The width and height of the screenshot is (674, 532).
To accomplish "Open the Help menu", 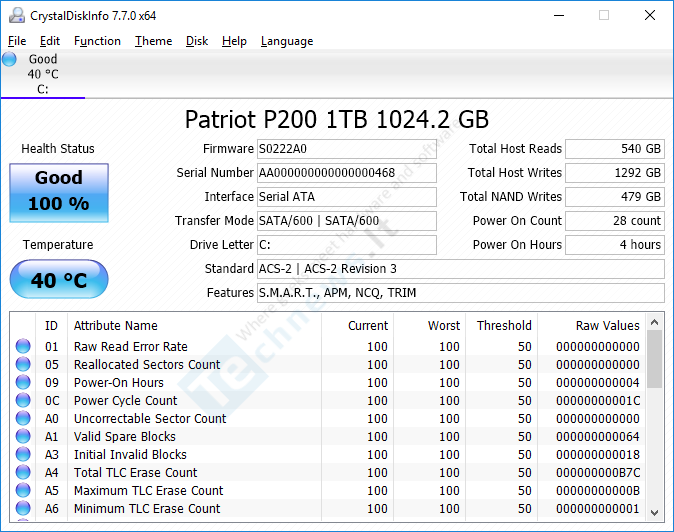I will coord(234,41).
